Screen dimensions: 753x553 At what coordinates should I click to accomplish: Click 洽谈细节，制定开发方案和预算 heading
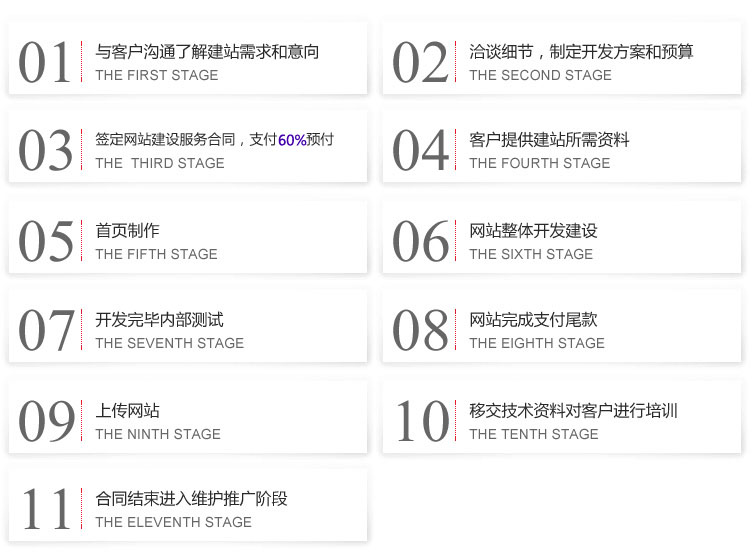click(581, 51)
